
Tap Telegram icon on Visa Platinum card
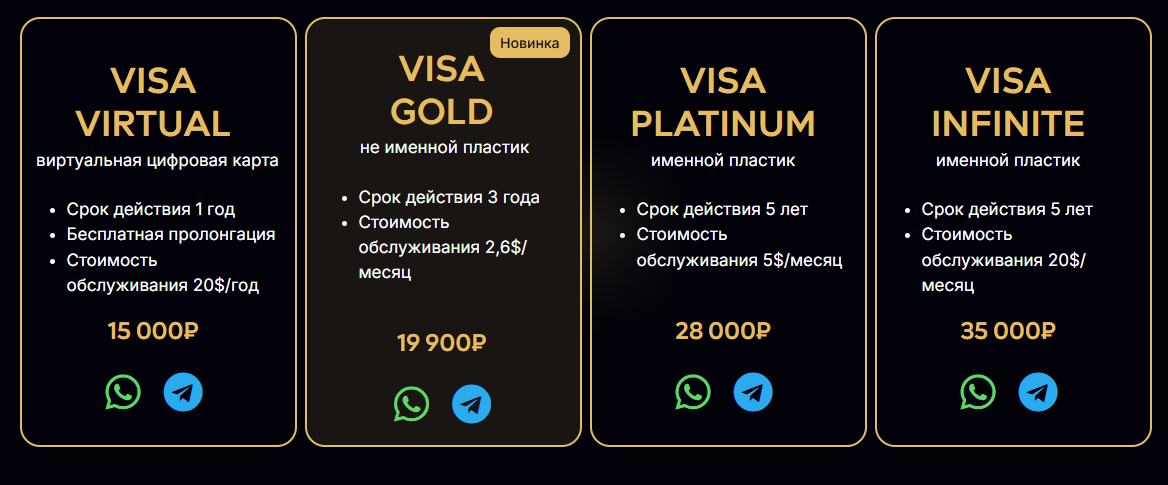tap(753, 392)
